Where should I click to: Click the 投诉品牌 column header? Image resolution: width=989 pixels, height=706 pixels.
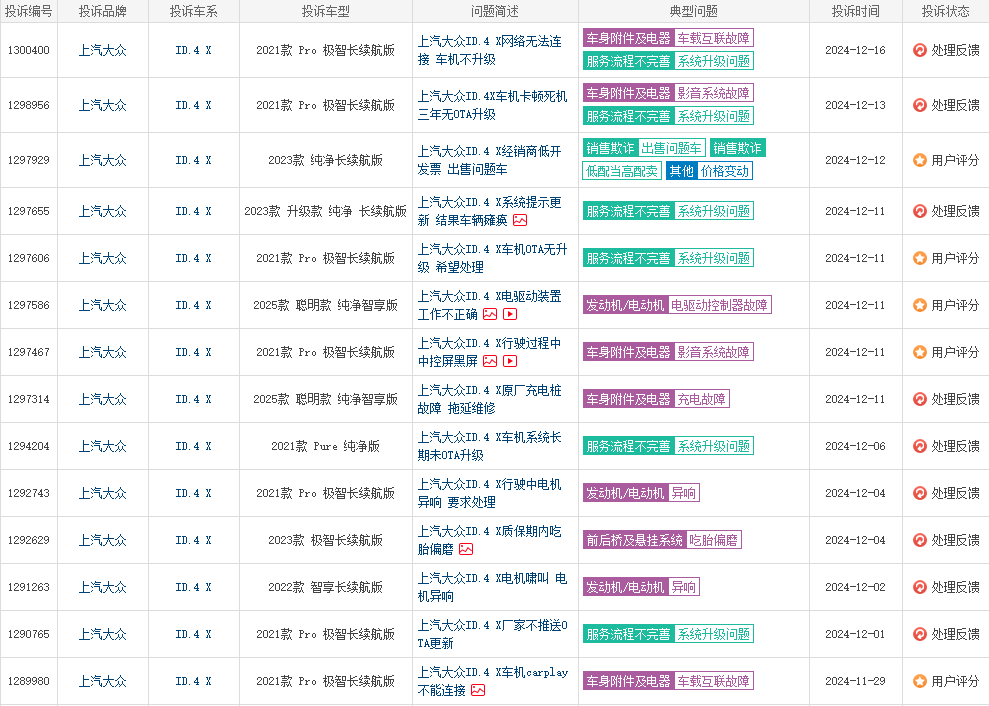pyautogui.click(x=103, y=11)
